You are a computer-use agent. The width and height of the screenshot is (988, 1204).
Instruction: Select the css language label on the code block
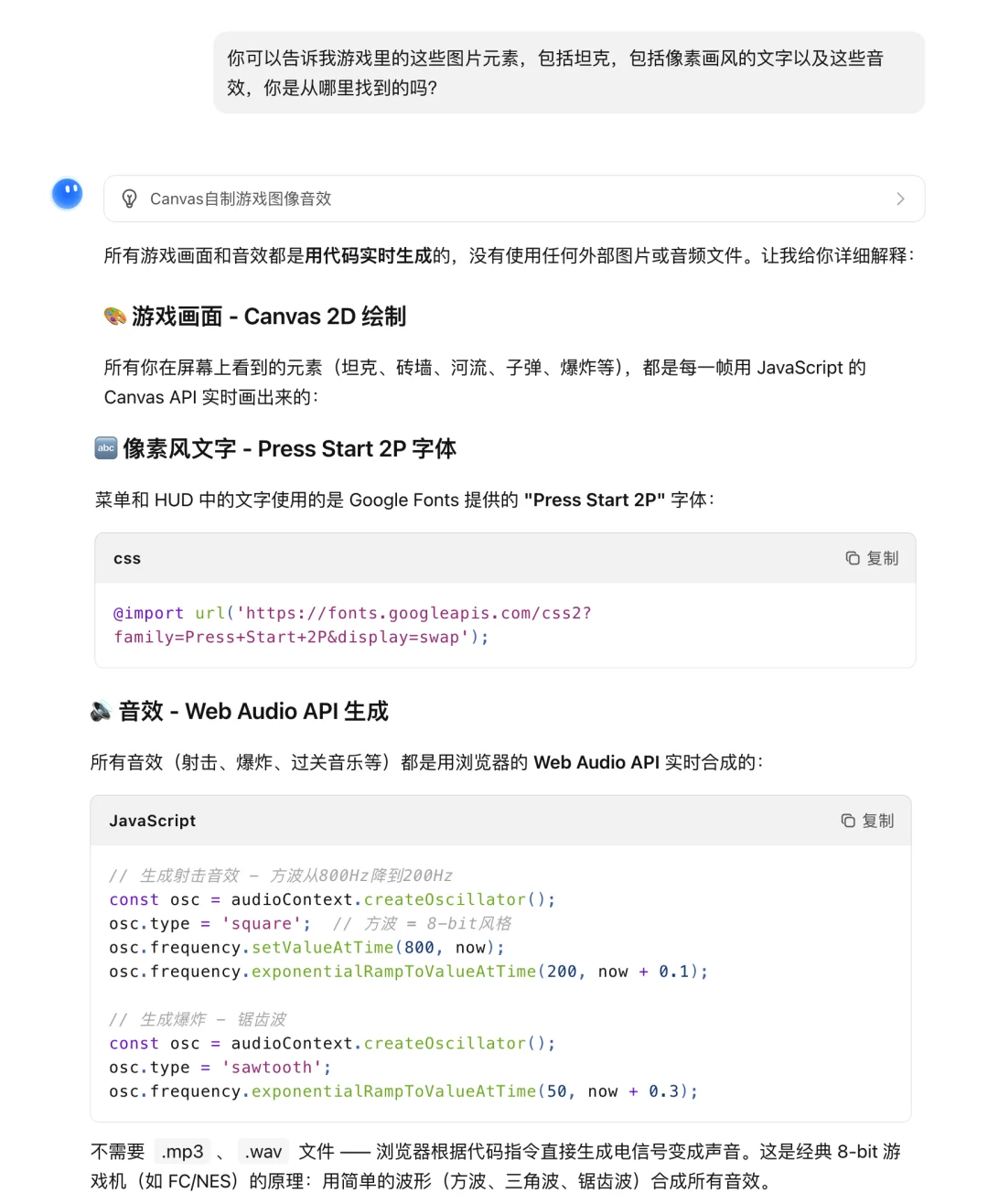coord(126,558)
